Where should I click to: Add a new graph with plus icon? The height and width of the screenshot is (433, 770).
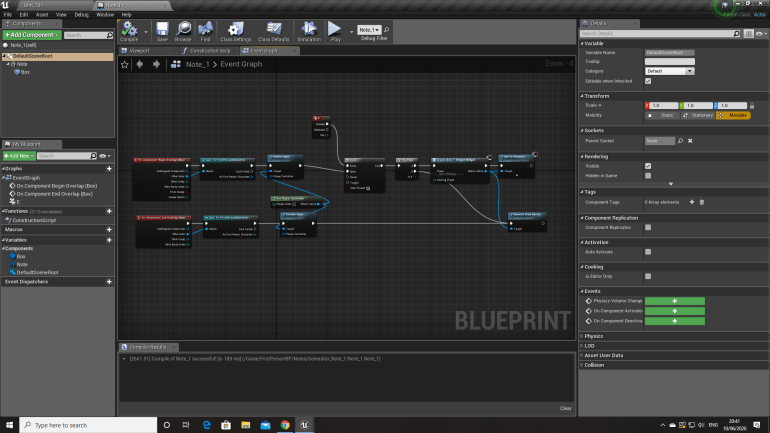(x=109, y=168)
